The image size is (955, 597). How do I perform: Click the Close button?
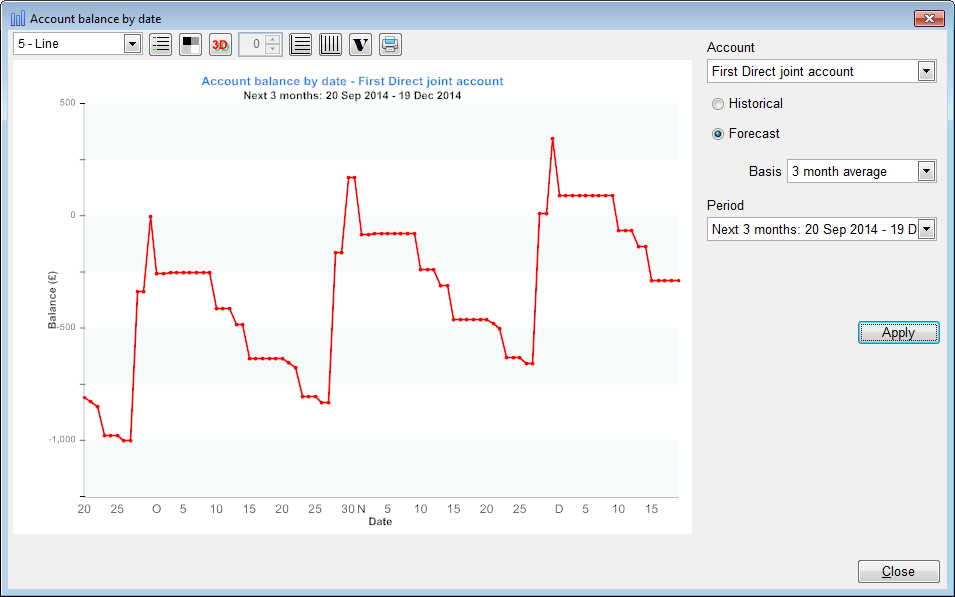(x=898, y=571)
